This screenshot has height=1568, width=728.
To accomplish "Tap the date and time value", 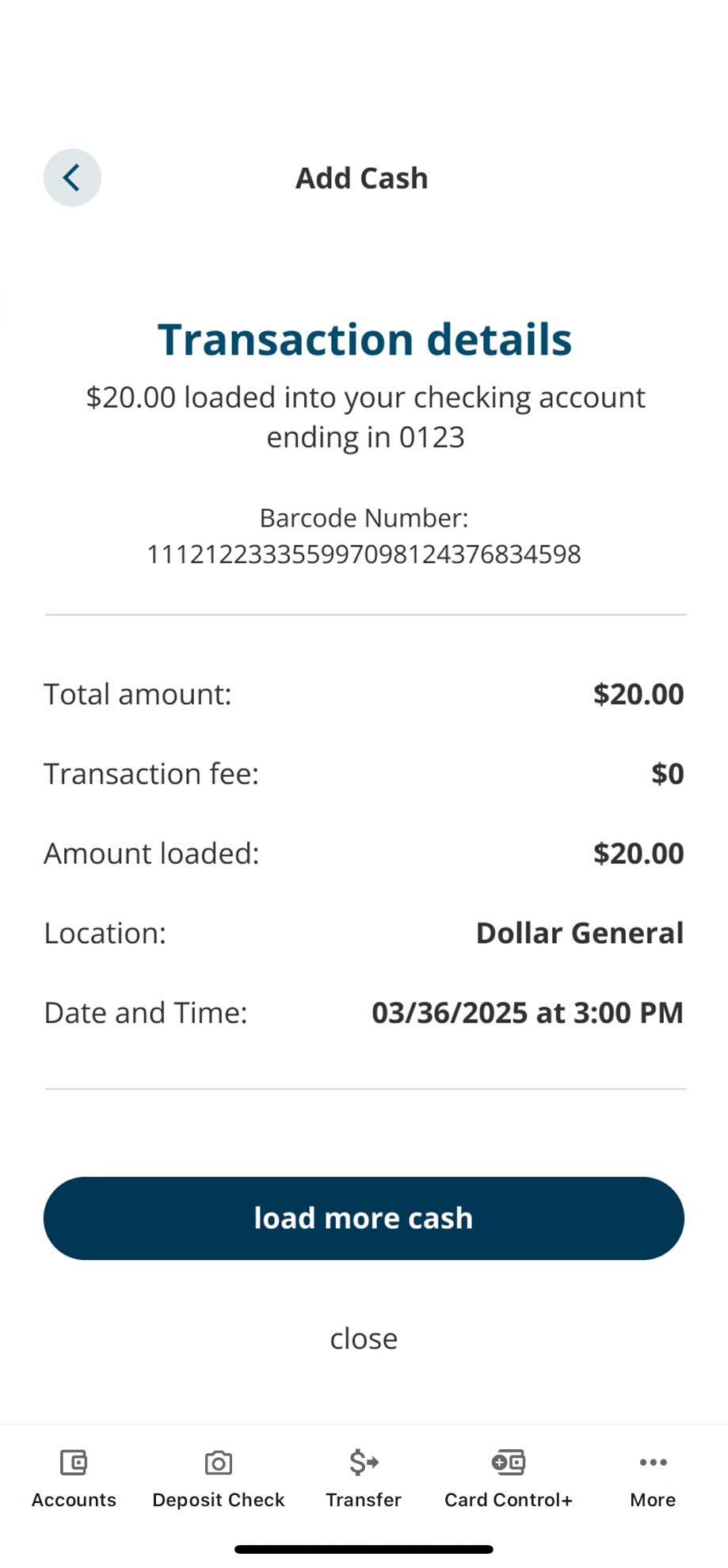I will pos(527,1013).
